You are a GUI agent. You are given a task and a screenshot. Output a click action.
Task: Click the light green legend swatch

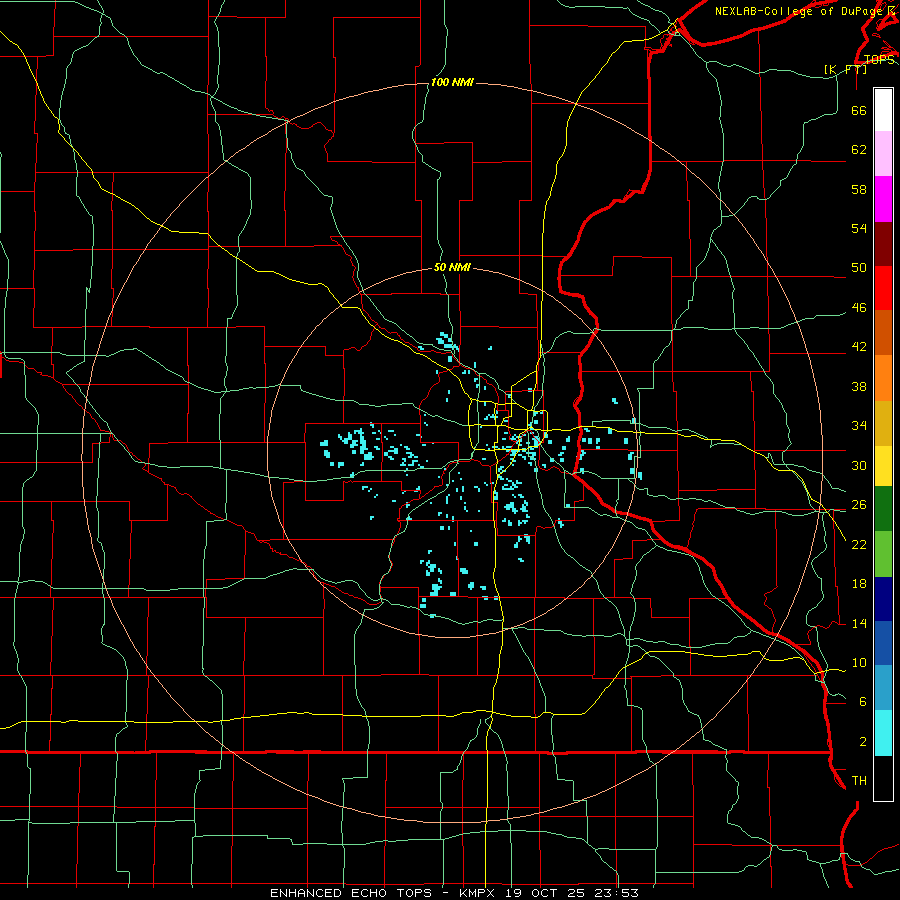pos(883,554)
